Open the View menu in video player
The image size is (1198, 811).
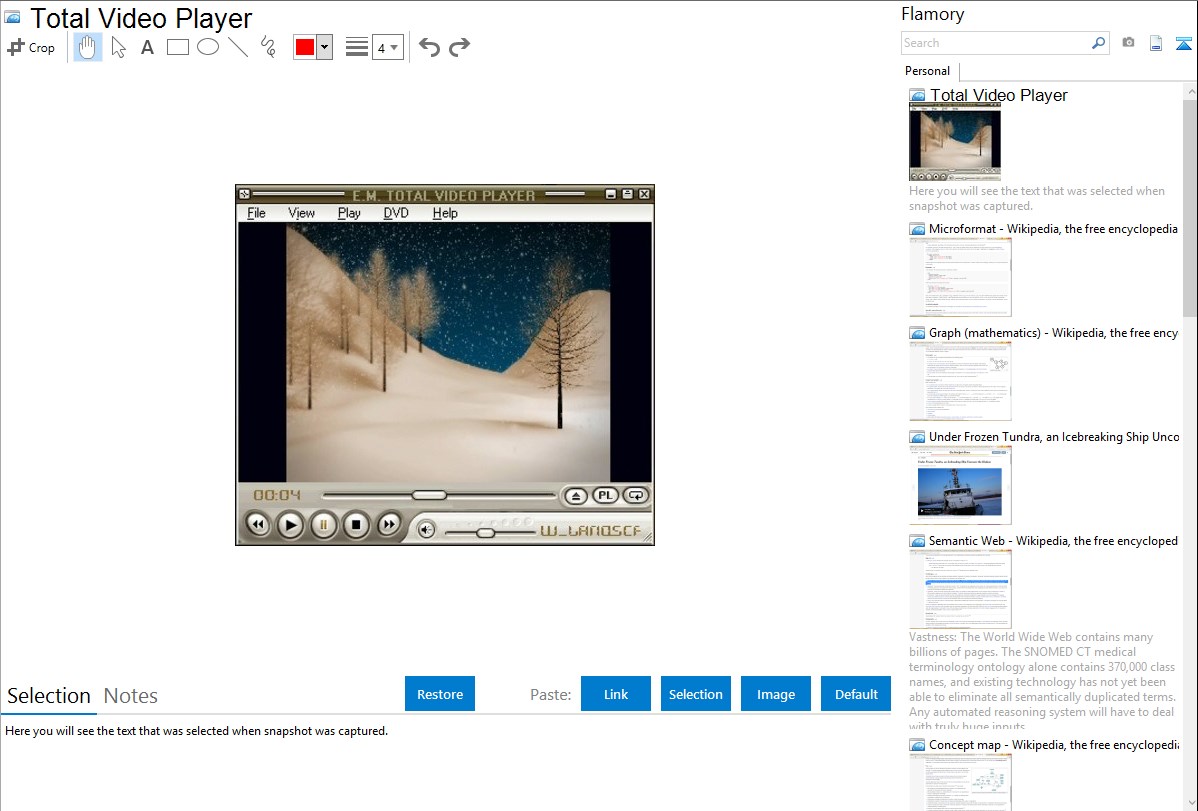301,213
